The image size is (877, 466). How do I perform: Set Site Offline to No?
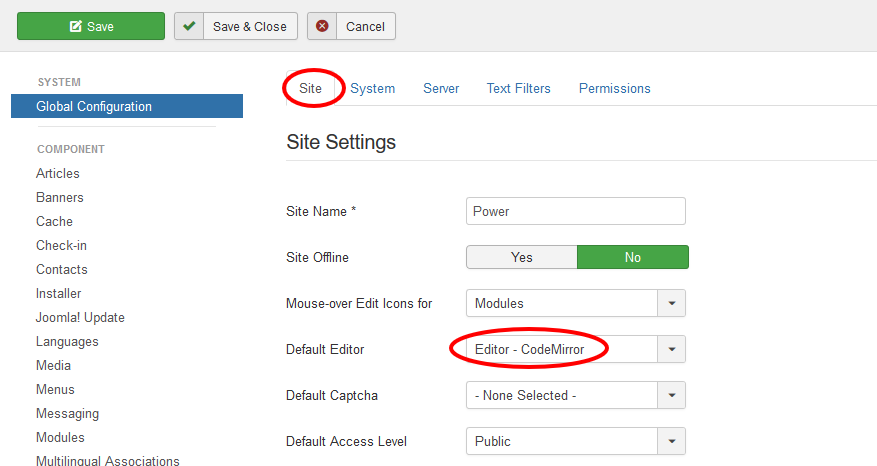click(x=632, y=257)
